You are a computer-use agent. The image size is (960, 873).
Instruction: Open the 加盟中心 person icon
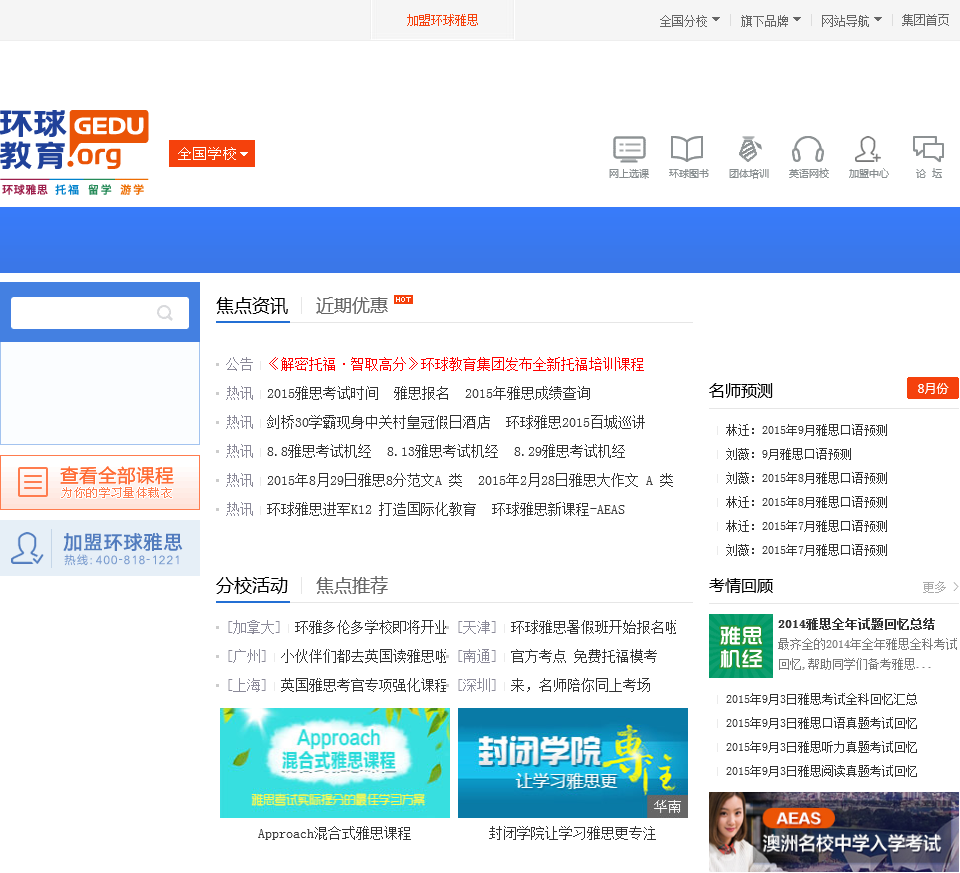pyautogui.click(x=868, y=157)
